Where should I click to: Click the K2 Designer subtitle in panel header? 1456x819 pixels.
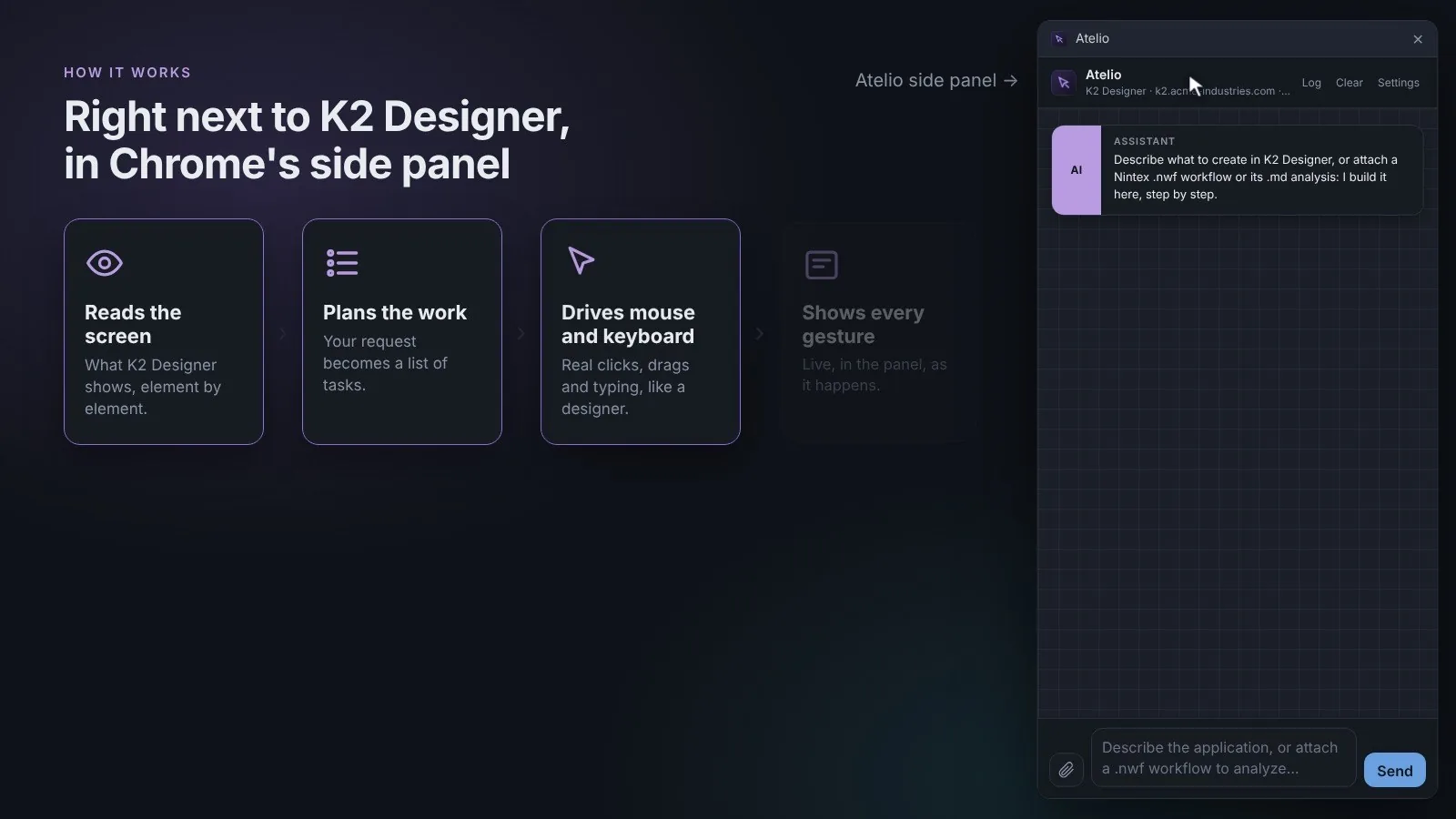tap(1187, 91)
